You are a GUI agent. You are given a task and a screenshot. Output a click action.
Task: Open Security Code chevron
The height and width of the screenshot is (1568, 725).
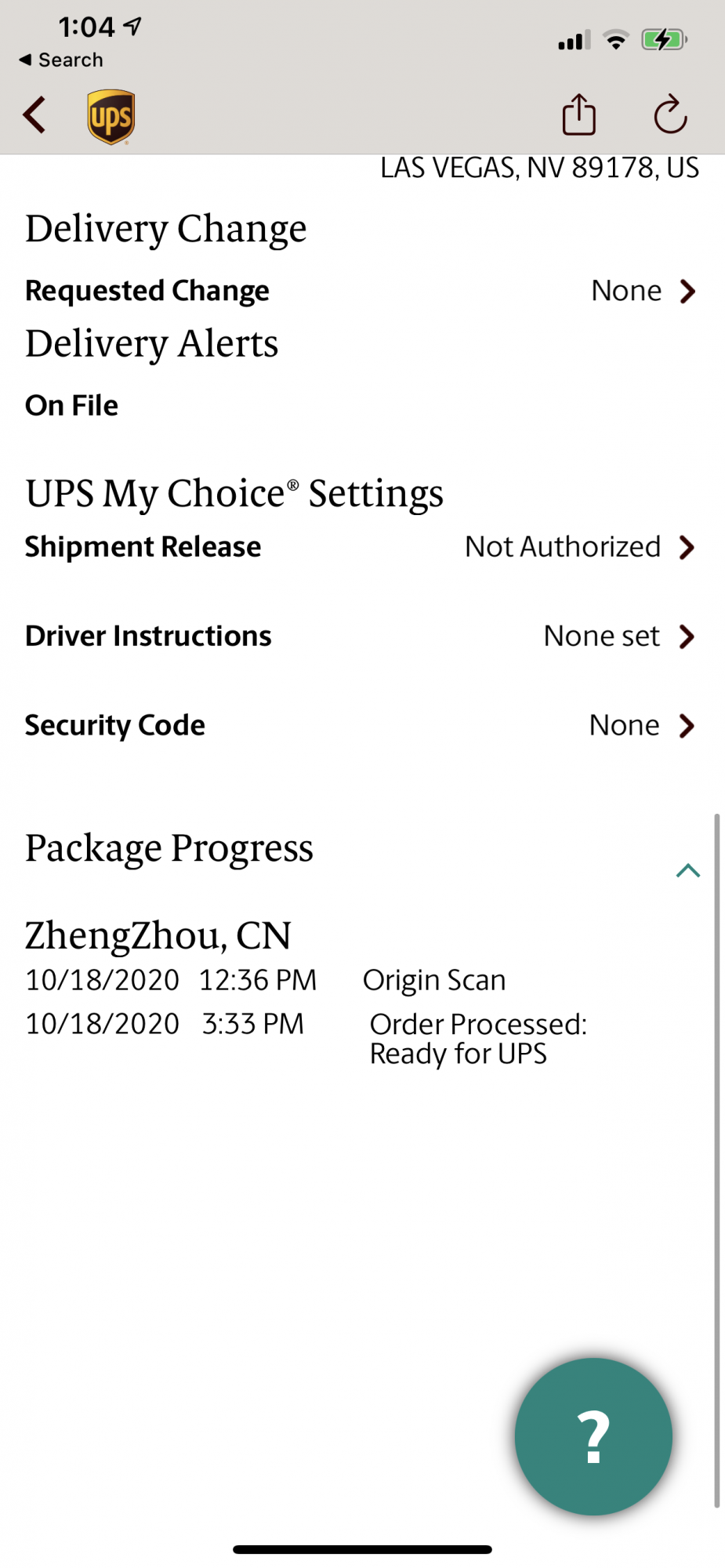[687, 726]
